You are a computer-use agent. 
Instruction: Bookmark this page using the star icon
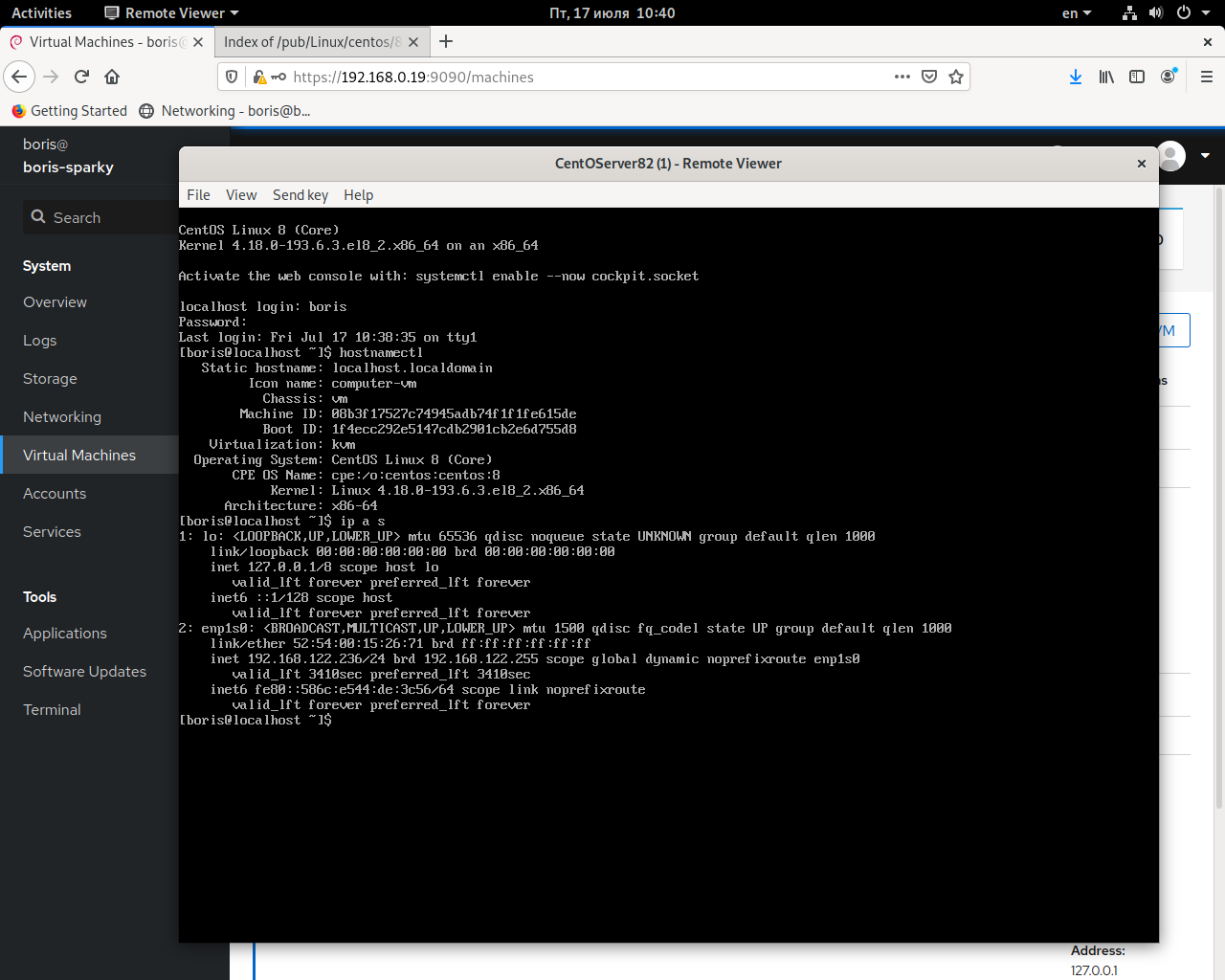click(x=955, y=77)
